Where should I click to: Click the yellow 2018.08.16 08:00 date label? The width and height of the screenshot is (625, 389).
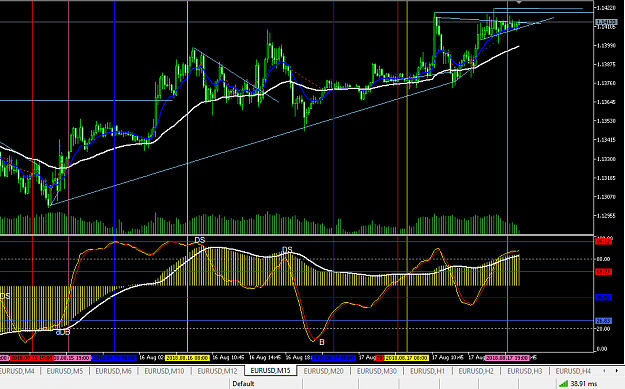point(187,358)
